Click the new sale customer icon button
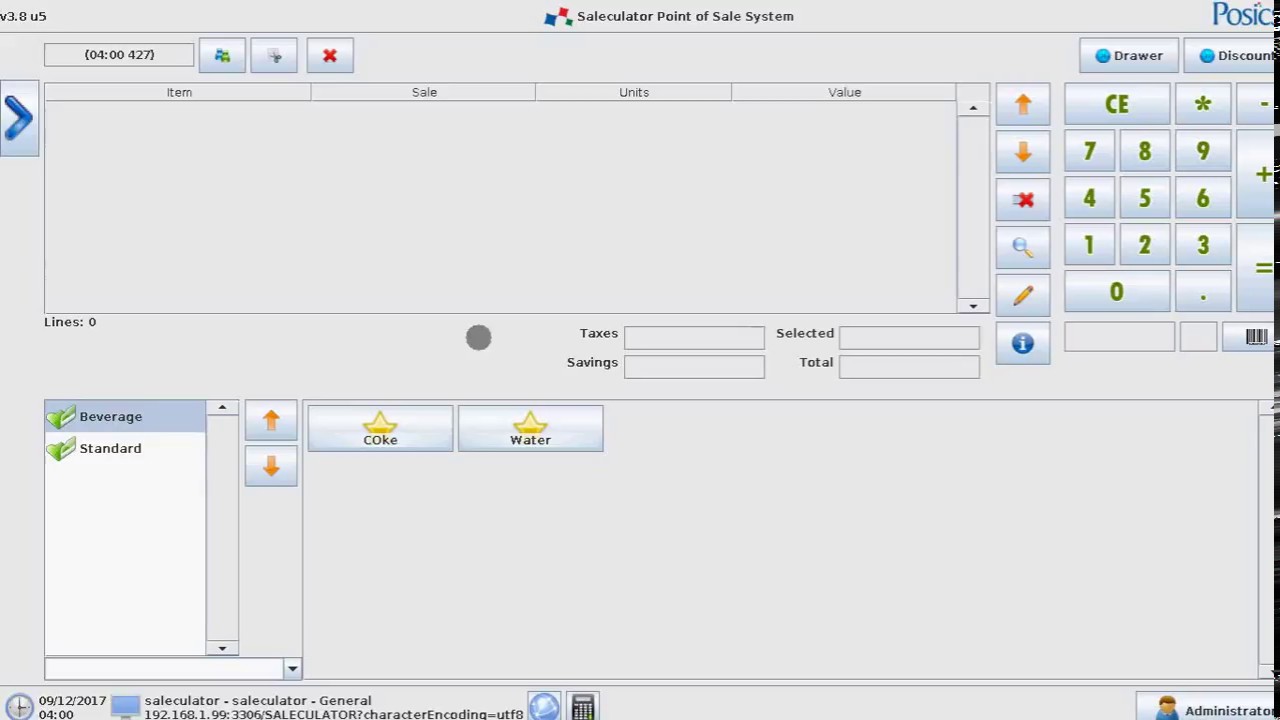Image resolution: width=1280 pixels, height=720 pixels. (222, 56)
